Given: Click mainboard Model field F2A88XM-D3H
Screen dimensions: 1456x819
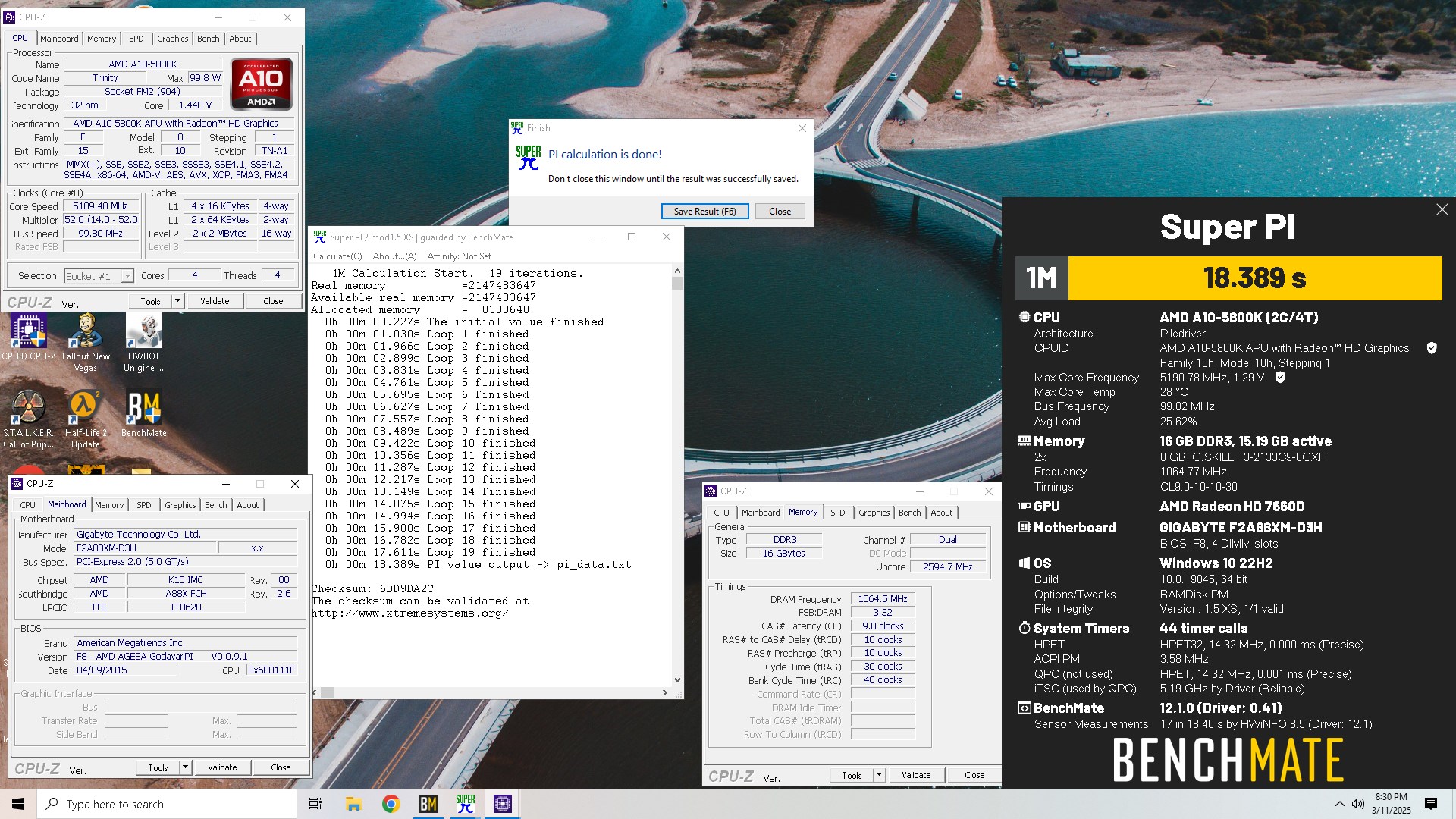Looking at the screenshot, I should point(144,548).
